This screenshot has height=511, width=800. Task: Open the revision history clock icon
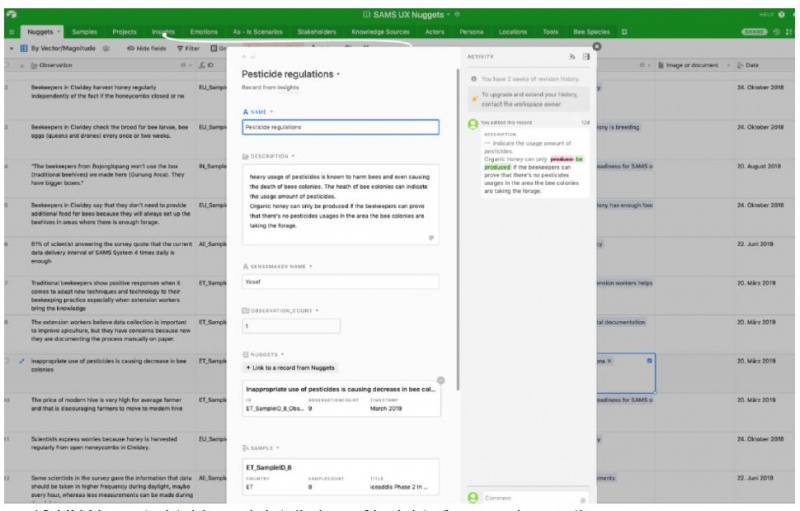point(777,32)
